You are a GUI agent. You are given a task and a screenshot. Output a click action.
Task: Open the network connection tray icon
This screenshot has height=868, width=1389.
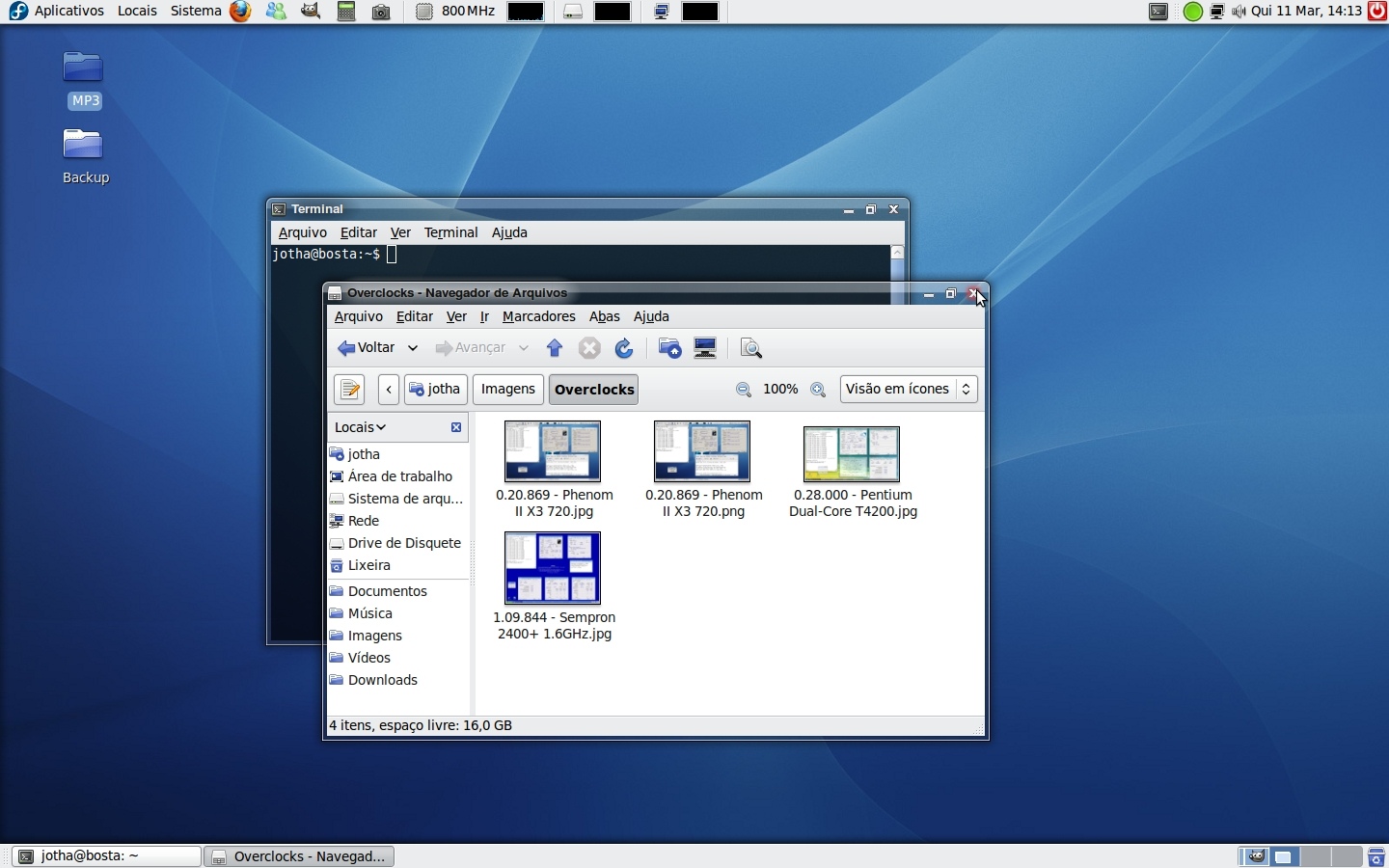(x=1219, y=13)
